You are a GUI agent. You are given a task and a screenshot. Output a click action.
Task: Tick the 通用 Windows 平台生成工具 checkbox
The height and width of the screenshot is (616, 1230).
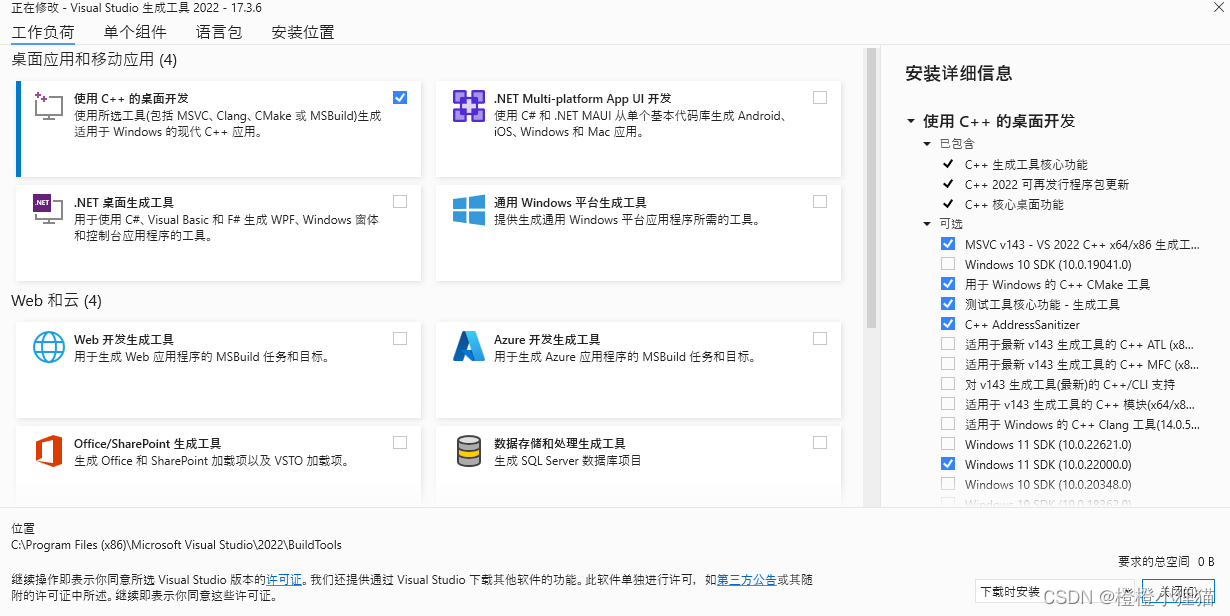point(820,202)
